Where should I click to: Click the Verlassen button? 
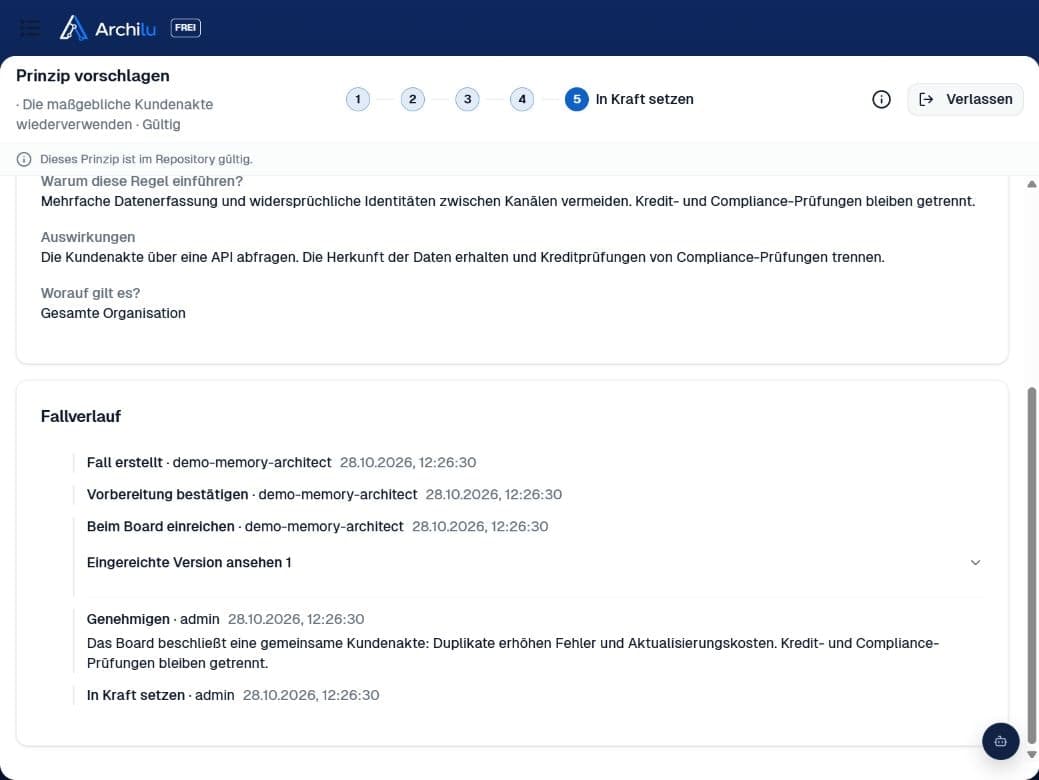click(x=965, y=99)
